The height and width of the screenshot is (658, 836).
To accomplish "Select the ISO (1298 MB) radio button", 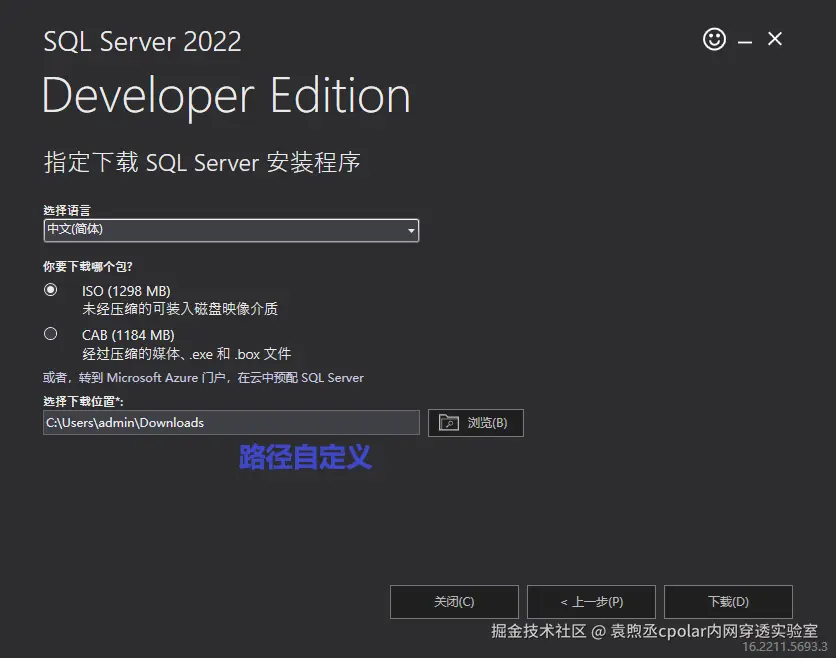I will (x=51, y=290).
